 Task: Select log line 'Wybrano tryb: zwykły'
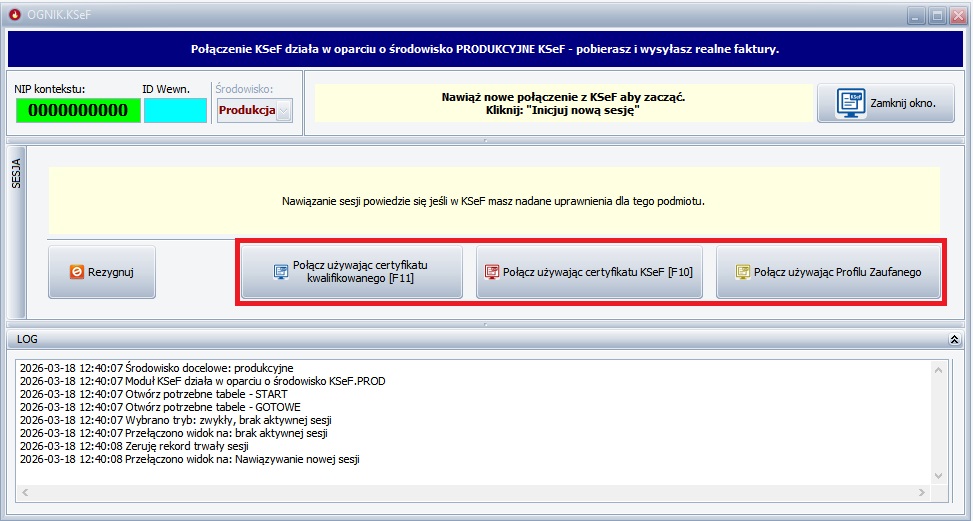[177, 420]
